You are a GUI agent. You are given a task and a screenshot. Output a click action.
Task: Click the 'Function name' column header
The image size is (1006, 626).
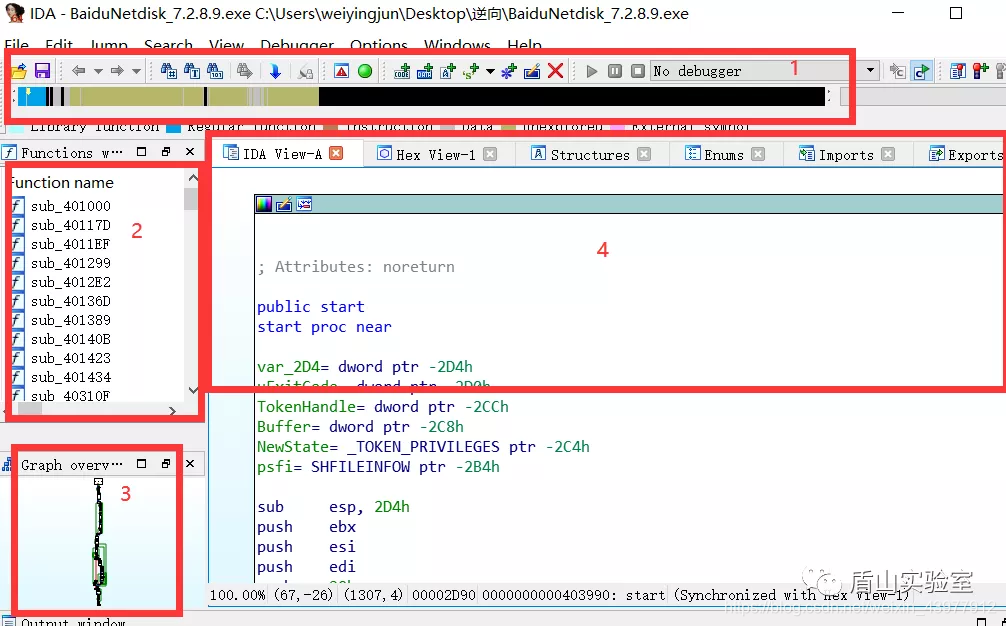[62, 183]
